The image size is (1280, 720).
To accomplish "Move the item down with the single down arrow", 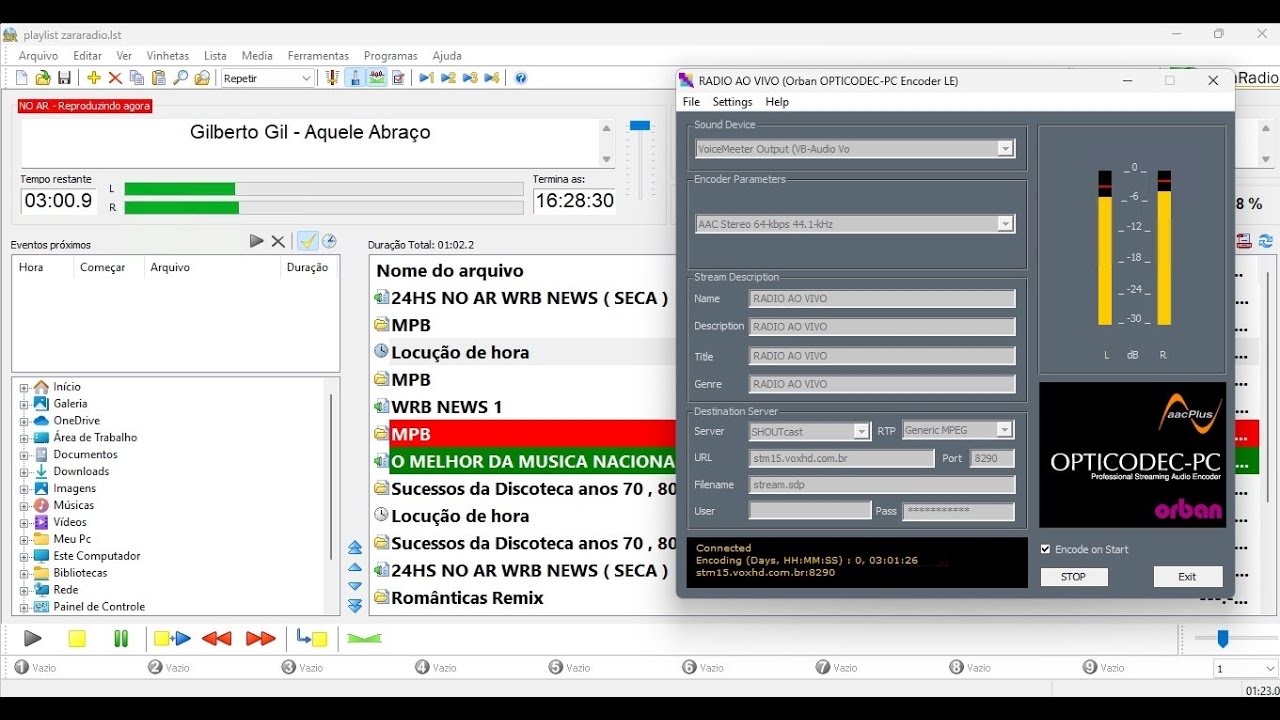I will (x=355, y=586).
